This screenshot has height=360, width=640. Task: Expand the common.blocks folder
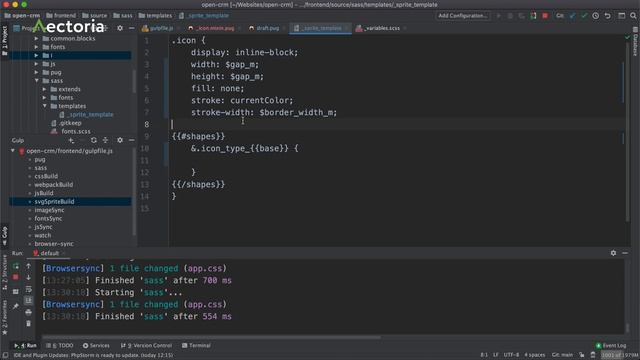pyautogui.click(x=36, y=38)
